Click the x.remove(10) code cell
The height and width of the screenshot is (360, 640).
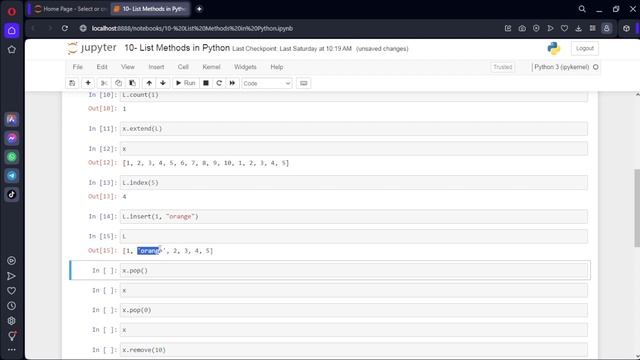(x=353, y=350)
